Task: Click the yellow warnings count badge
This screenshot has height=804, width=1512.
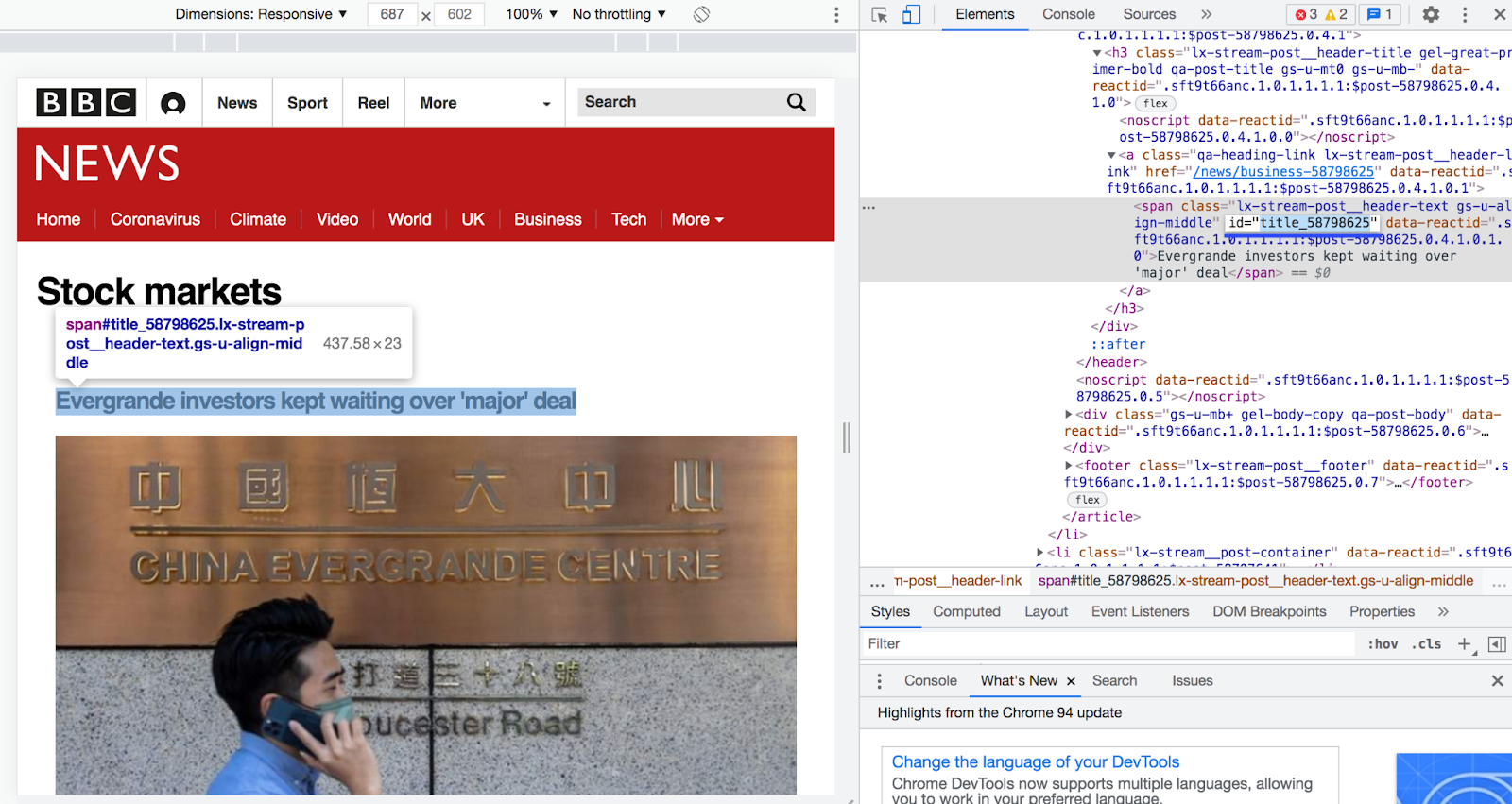Action: click(1336, 14)
